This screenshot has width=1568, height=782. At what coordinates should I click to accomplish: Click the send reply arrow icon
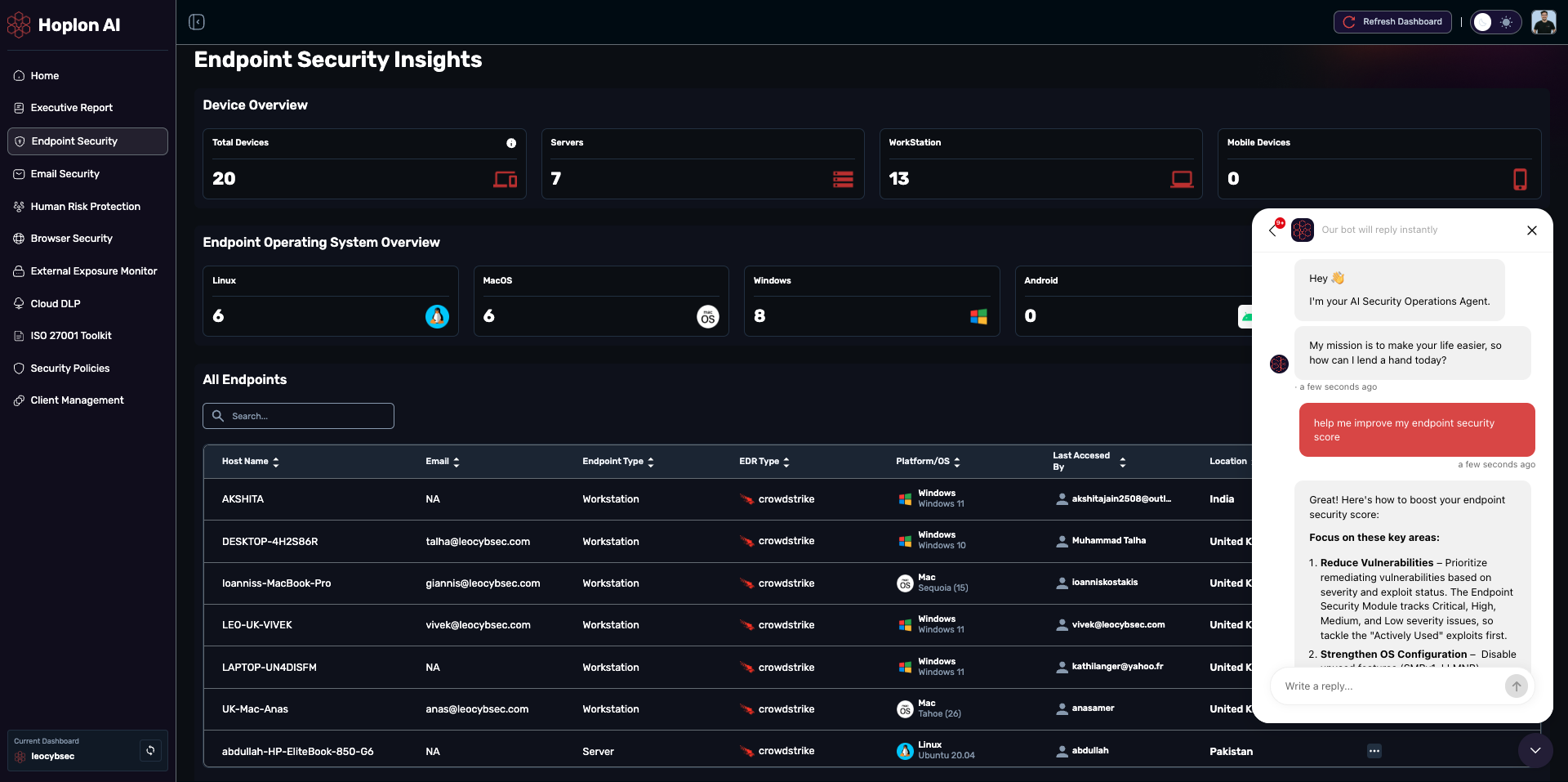1516,686
